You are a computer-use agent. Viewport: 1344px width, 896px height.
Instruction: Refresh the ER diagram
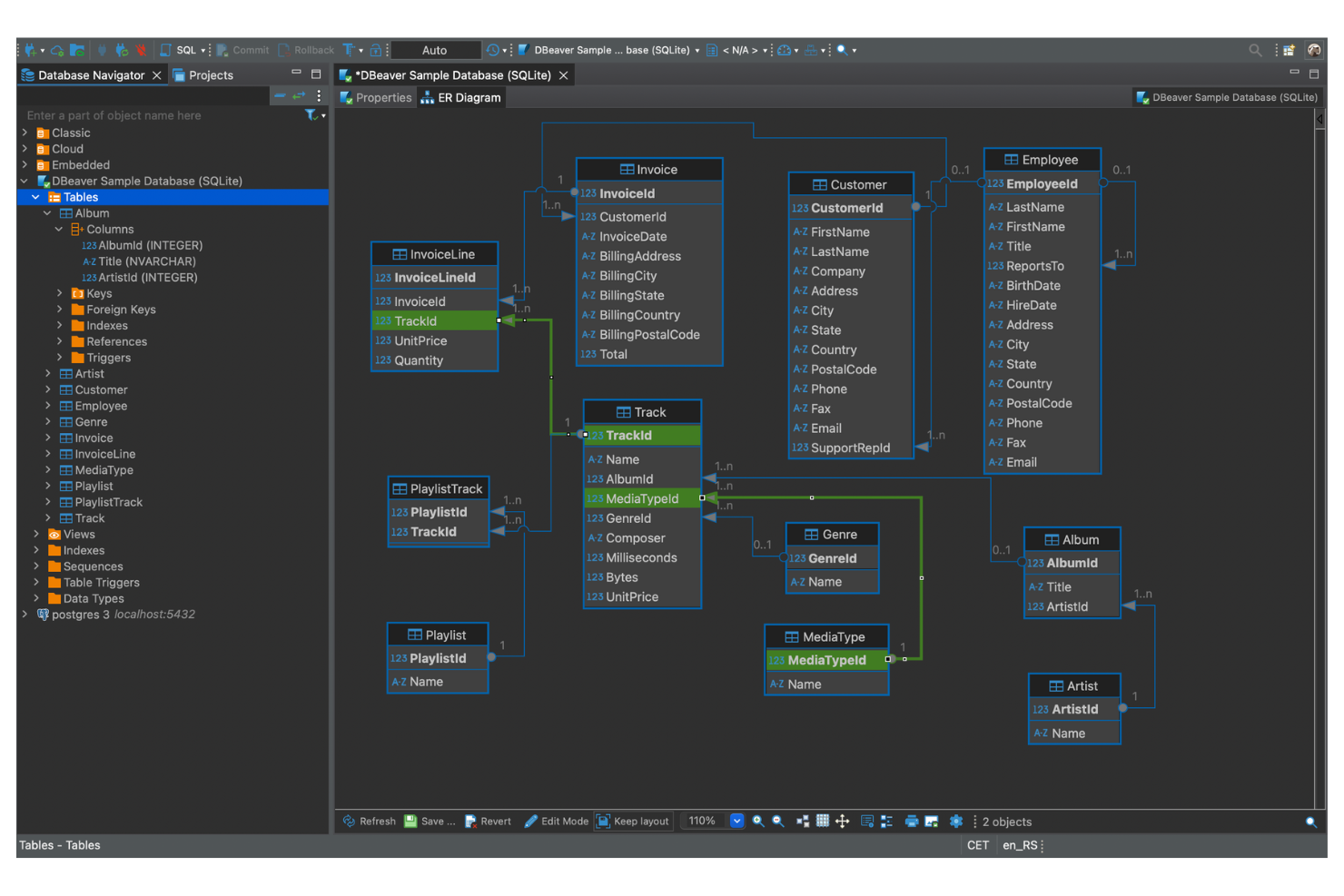click(x=368, y=821)
